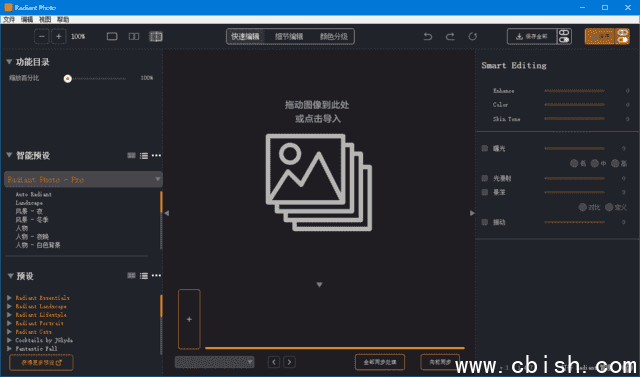Open the 视图 menu

pos(45,20)
